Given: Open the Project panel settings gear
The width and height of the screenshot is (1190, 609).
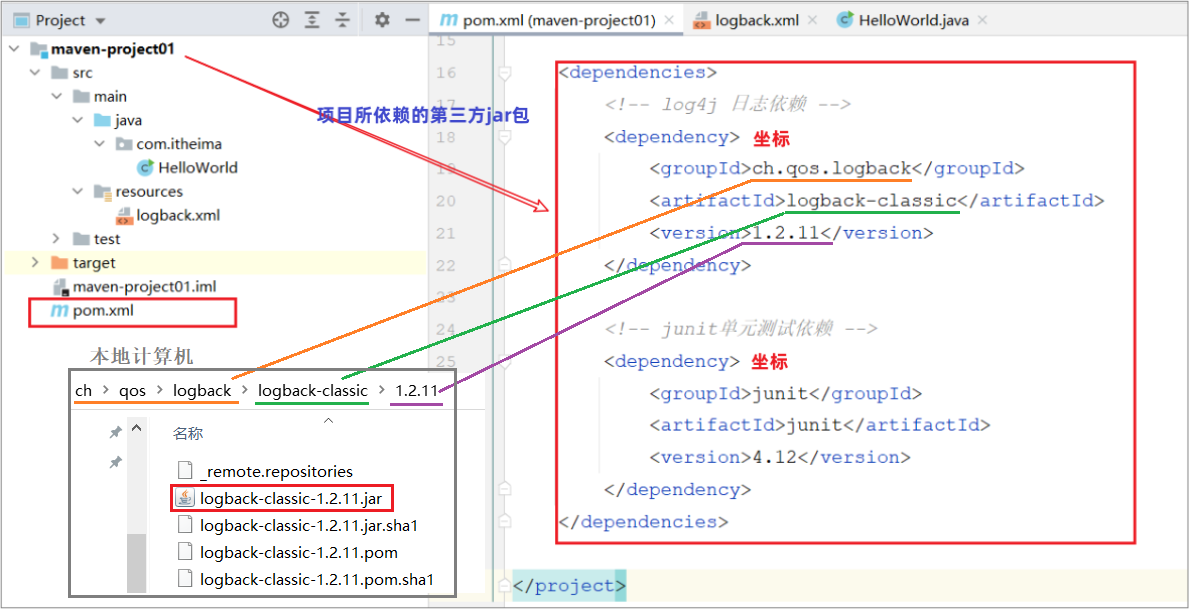Looking at the screenshot, I should tap(382, 19).
